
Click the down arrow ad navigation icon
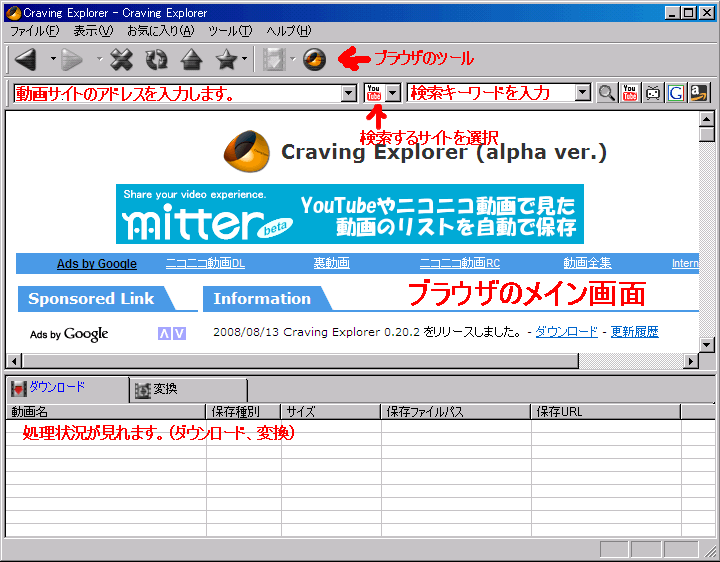(180, 334)
